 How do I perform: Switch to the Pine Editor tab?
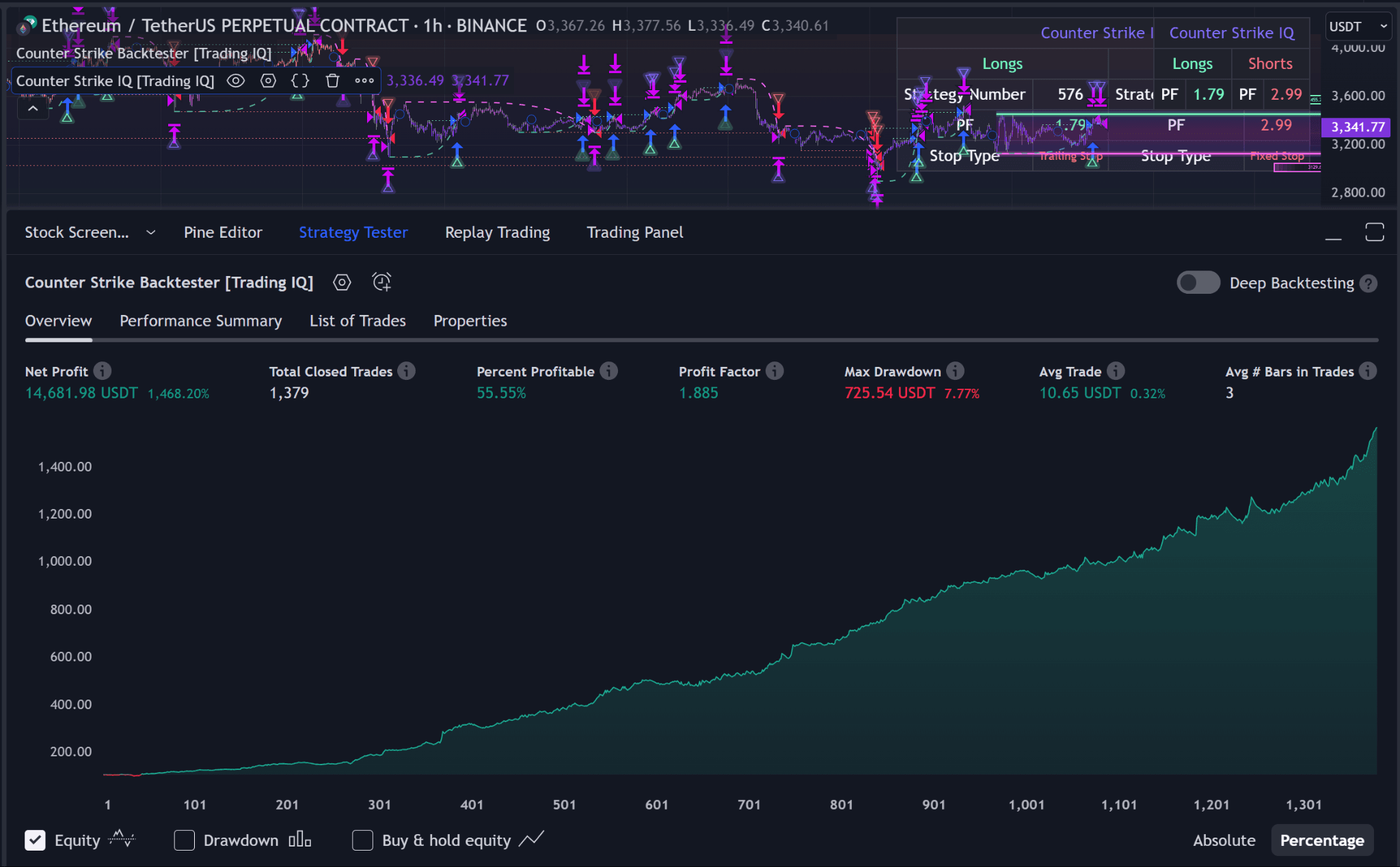click(x=223, y=232)
